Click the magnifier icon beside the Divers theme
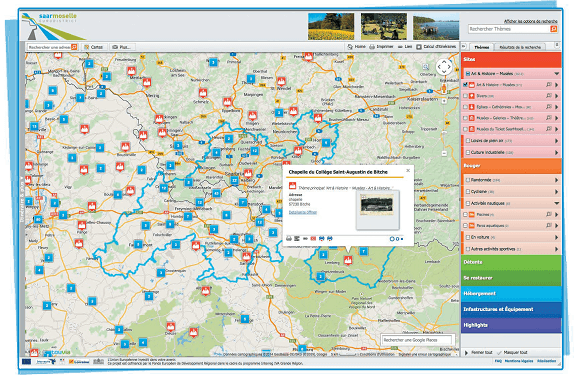Viewport: 574px width, 375px height. [x=548, y=96]
